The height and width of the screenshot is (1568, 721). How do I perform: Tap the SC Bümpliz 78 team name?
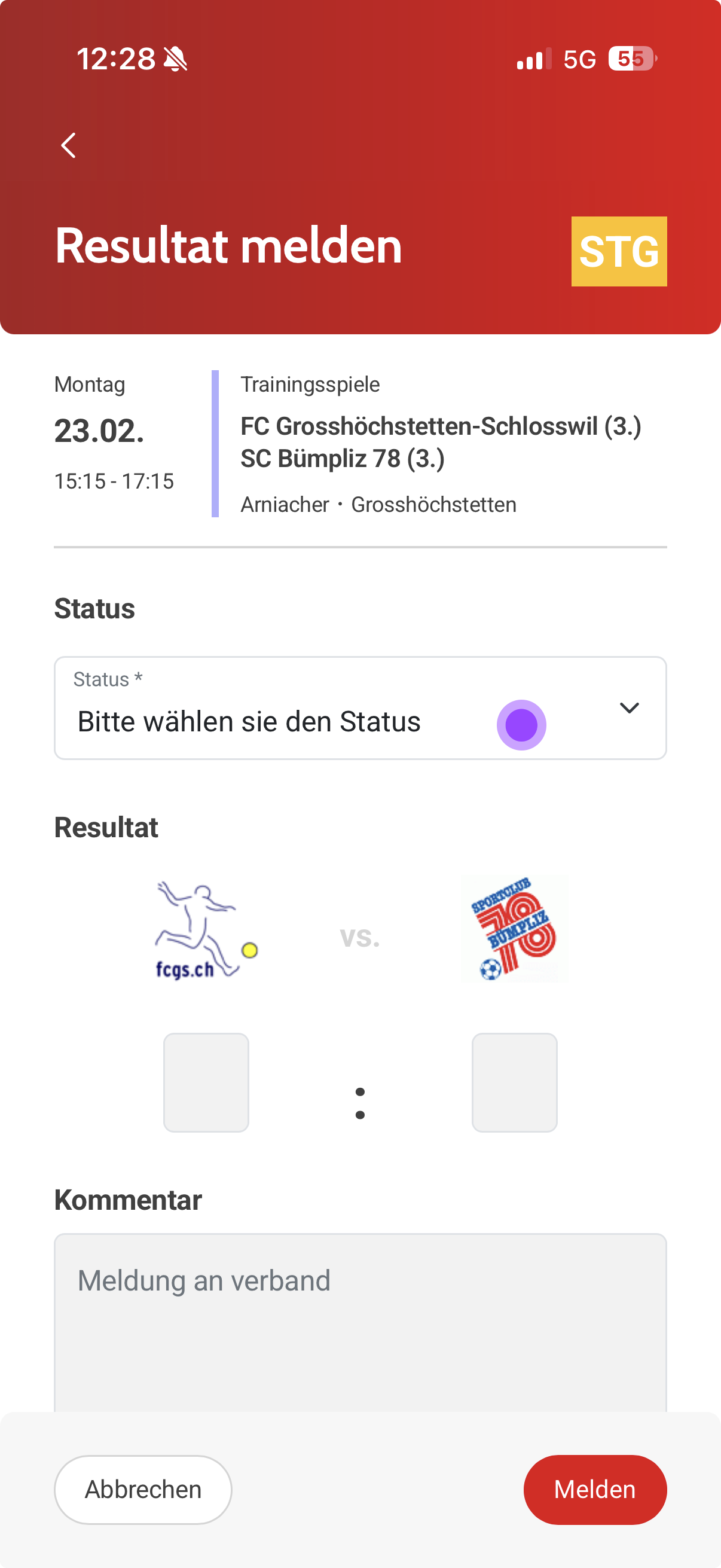pos(343,459)
